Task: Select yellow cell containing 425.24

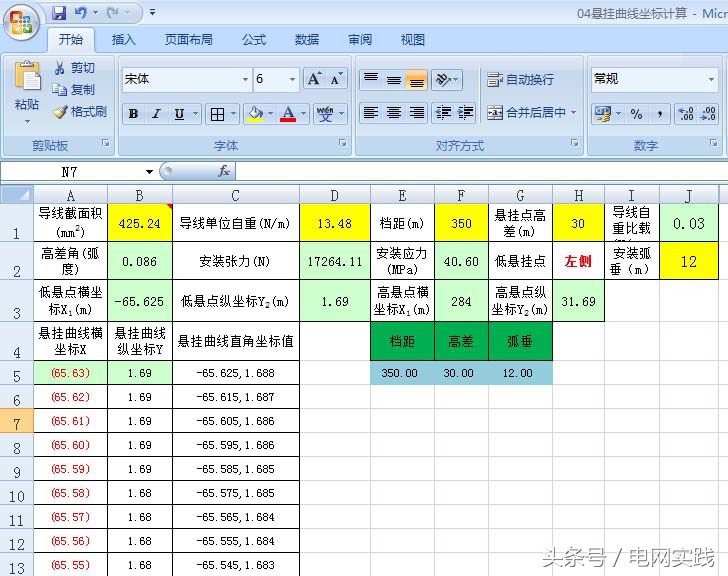Action: pyautogui.click(x=140, y=223)
